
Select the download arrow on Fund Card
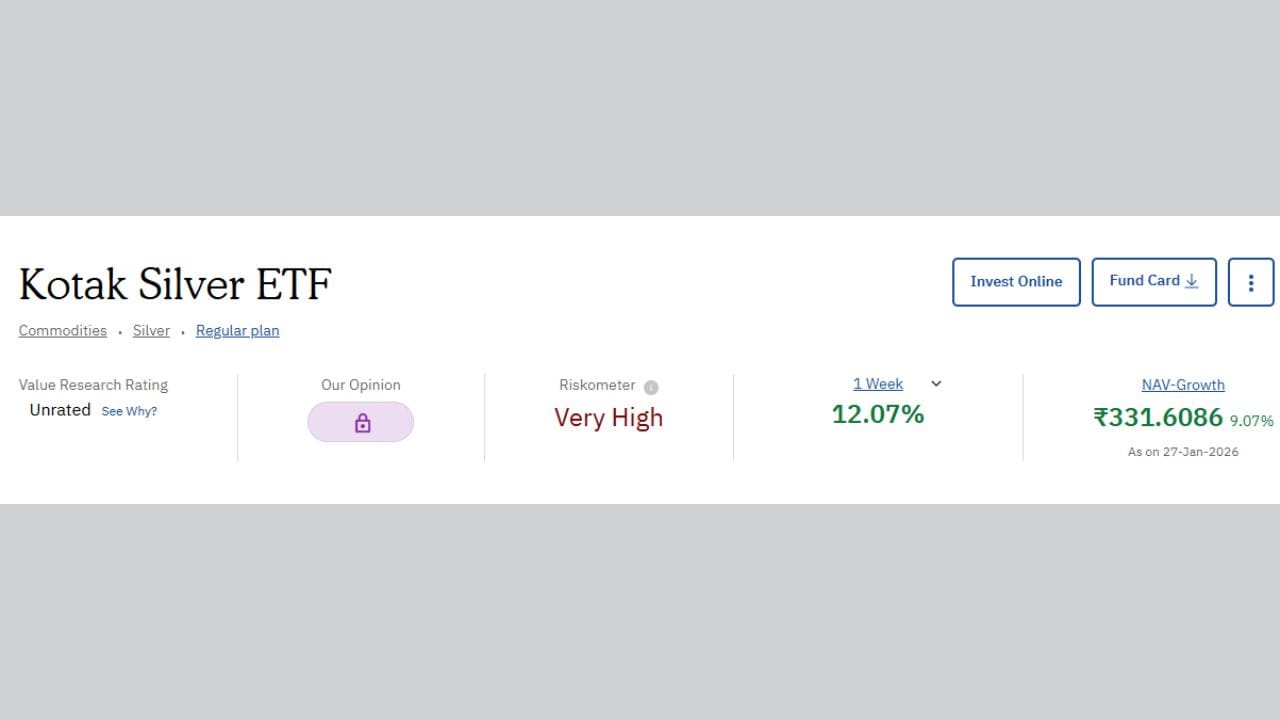pyautogui.click(x=1191, y=282)
